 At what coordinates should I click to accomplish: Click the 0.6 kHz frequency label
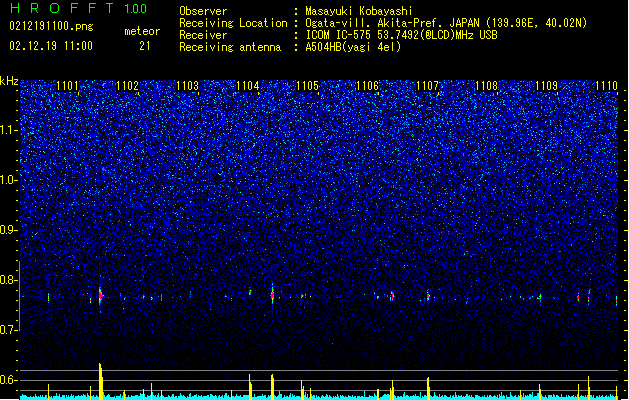(x=9, y=380)
